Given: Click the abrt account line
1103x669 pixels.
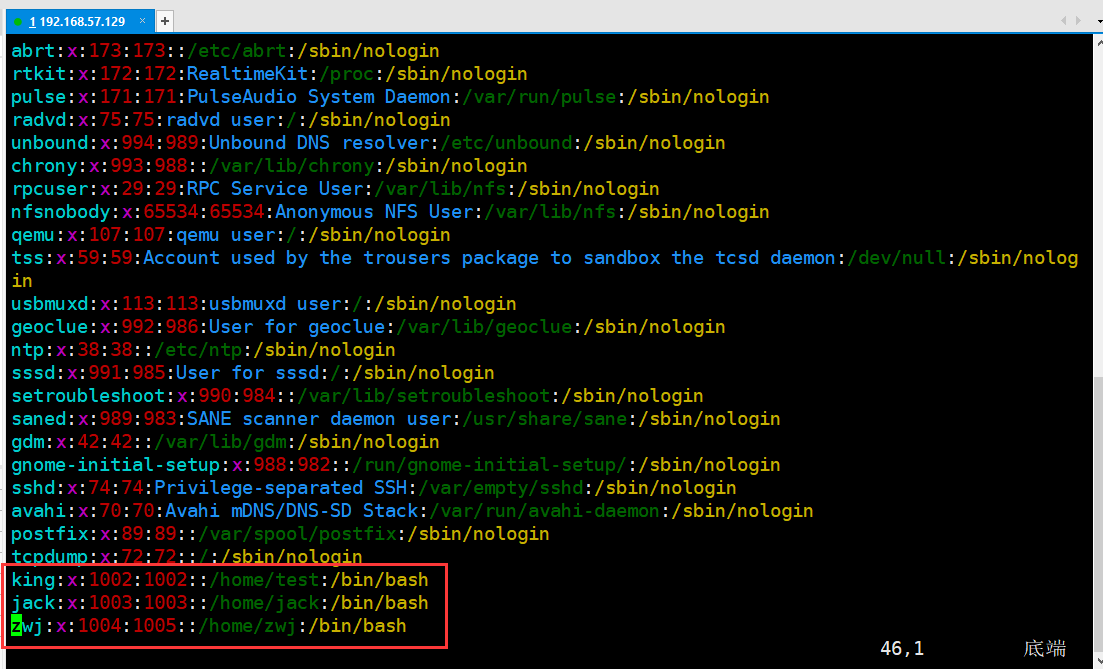Looking at the screenshot, I should pos(225,51).
